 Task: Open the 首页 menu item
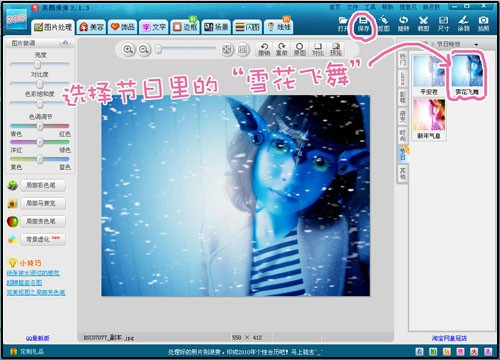point(334,7)
